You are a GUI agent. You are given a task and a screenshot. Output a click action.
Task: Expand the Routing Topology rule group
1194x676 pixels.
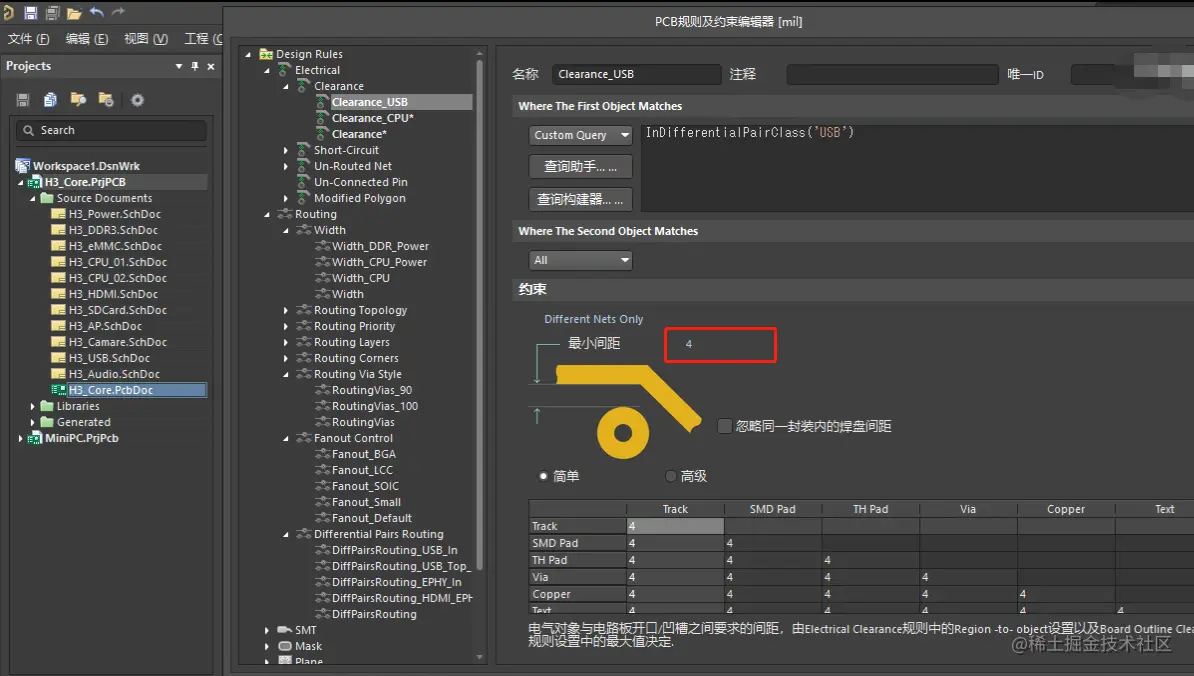286,311
